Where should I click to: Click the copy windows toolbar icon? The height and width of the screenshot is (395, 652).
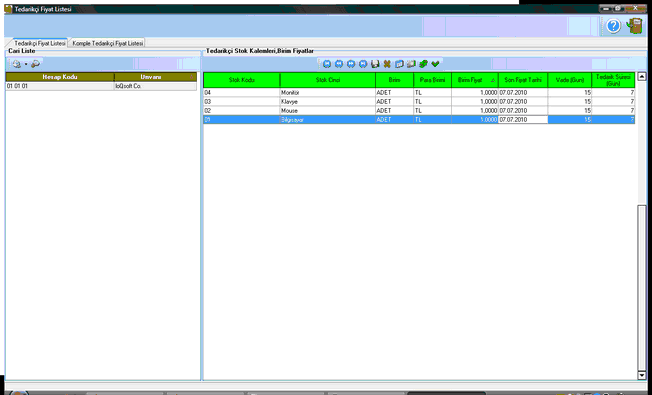pos(399,64)
